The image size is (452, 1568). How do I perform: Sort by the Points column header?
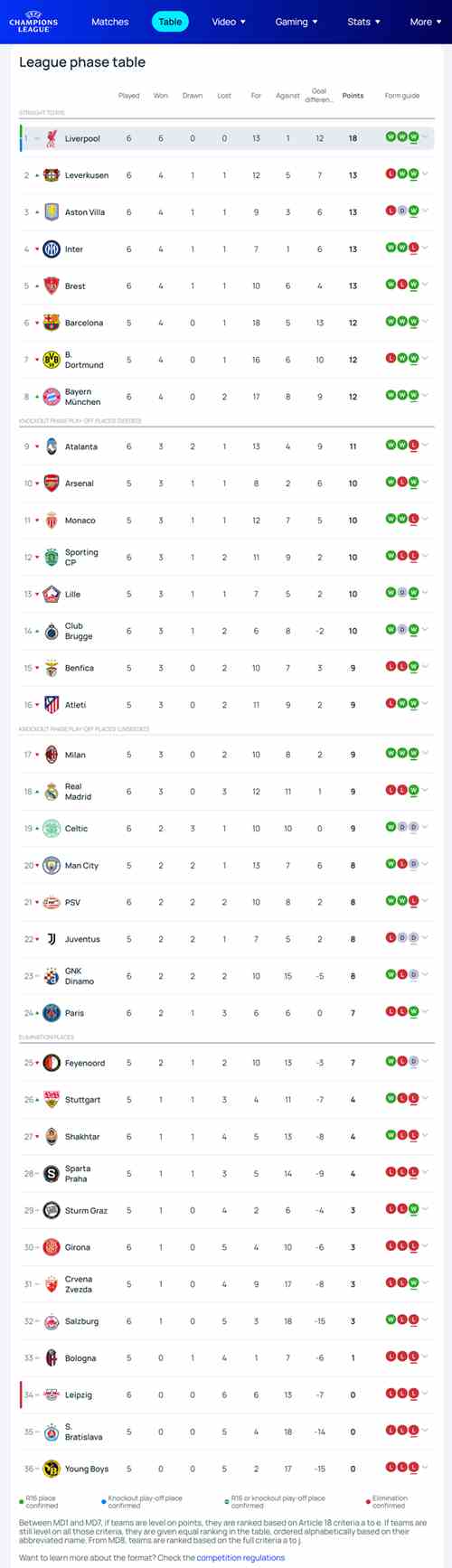[353, 95]
